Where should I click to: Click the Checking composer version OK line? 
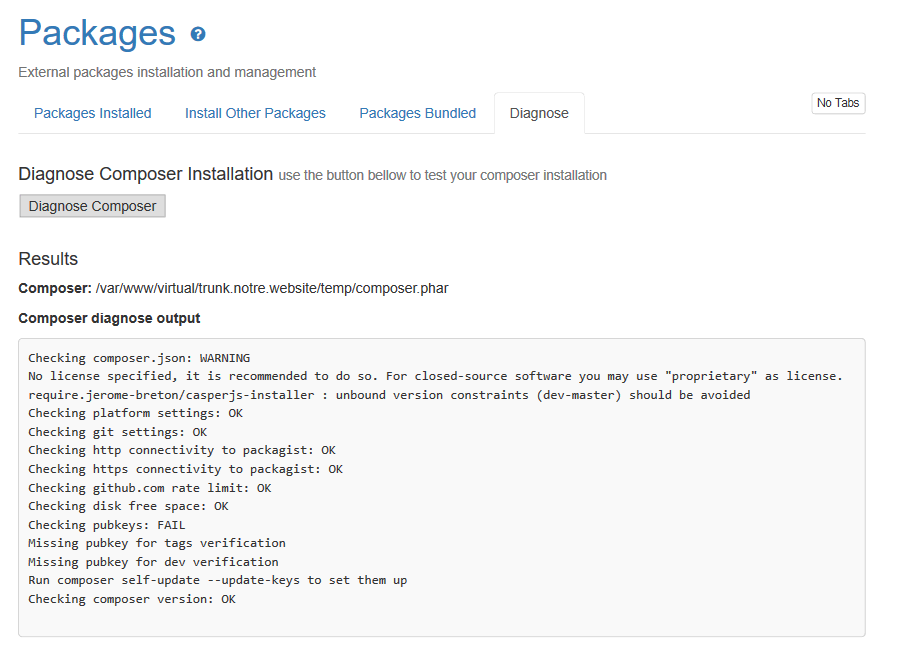(131, 599)
